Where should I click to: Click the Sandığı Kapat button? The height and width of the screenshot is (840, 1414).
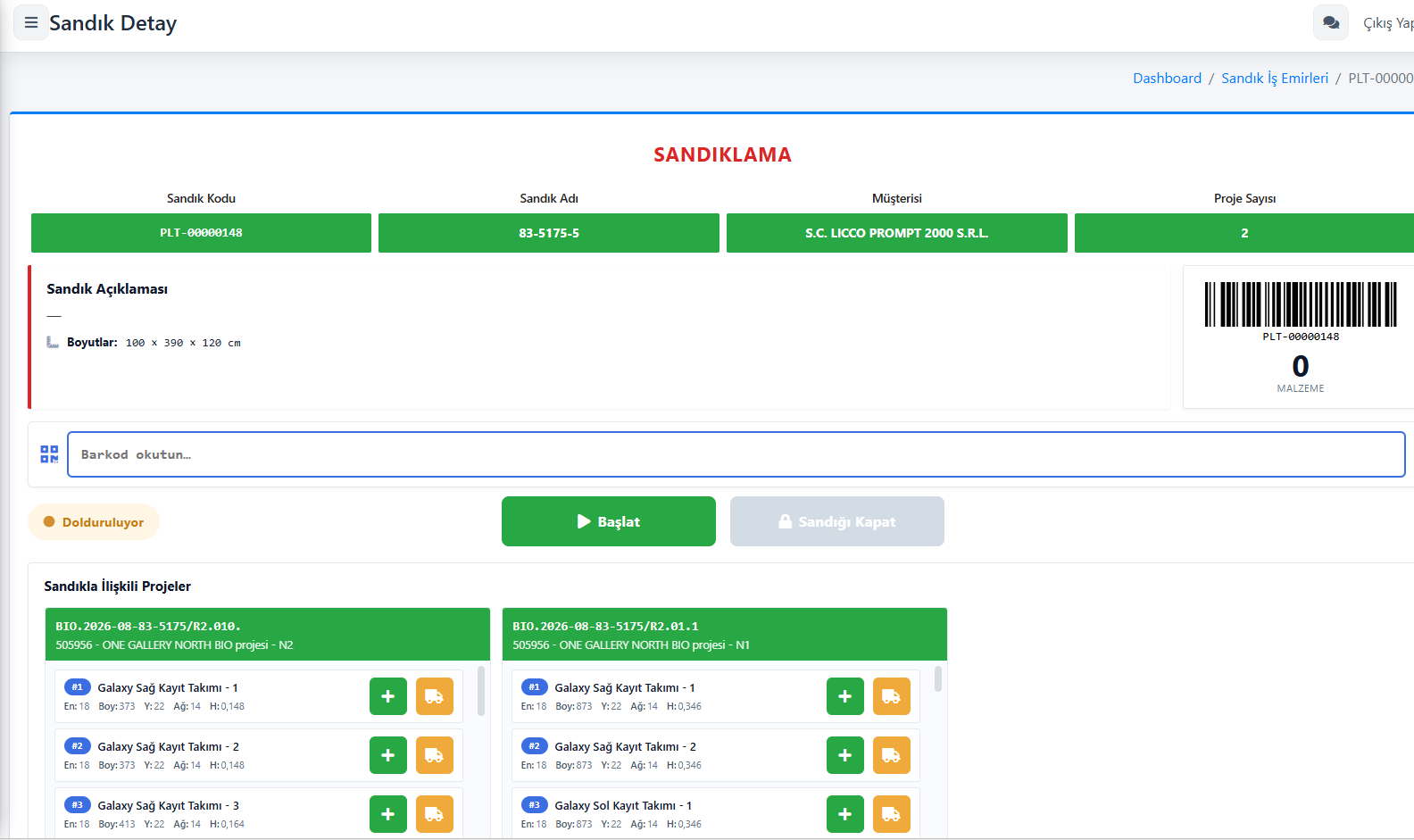[837, 521]
